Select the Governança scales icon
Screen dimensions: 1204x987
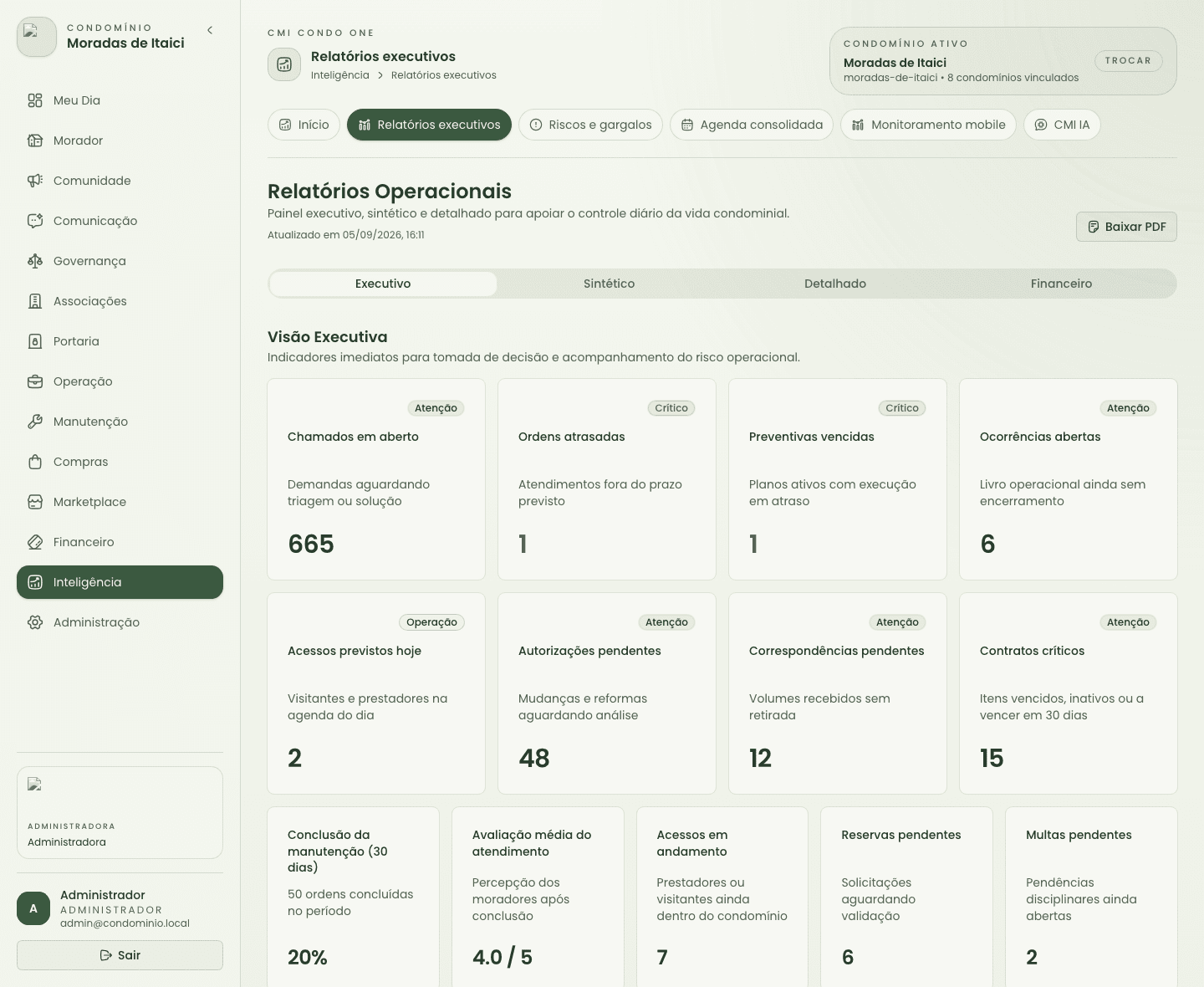click(35, 261)
